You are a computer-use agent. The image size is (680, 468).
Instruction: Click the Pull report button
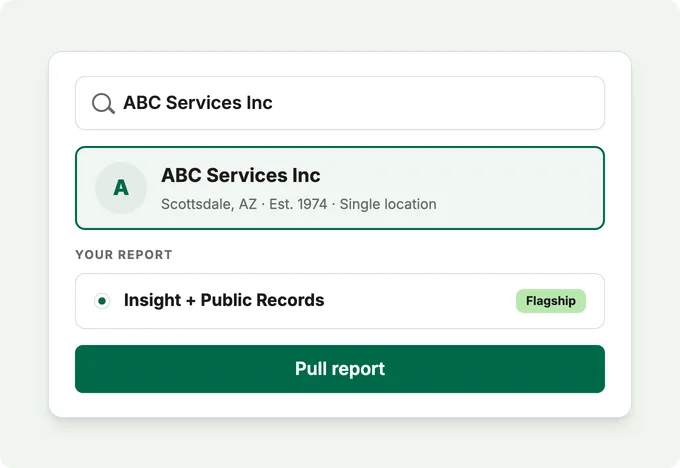pyautogui.click(x=340, y=369)
